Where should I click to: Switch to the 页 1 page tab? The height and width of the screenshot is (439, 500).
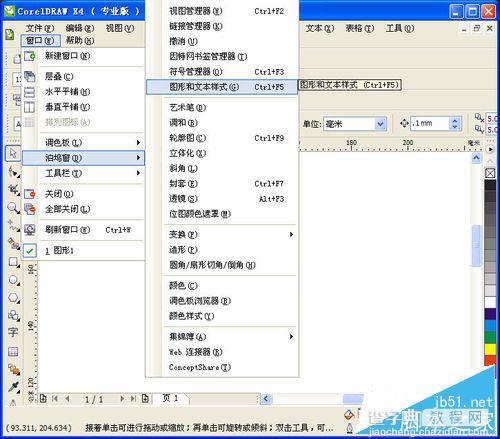coord(171,398)
